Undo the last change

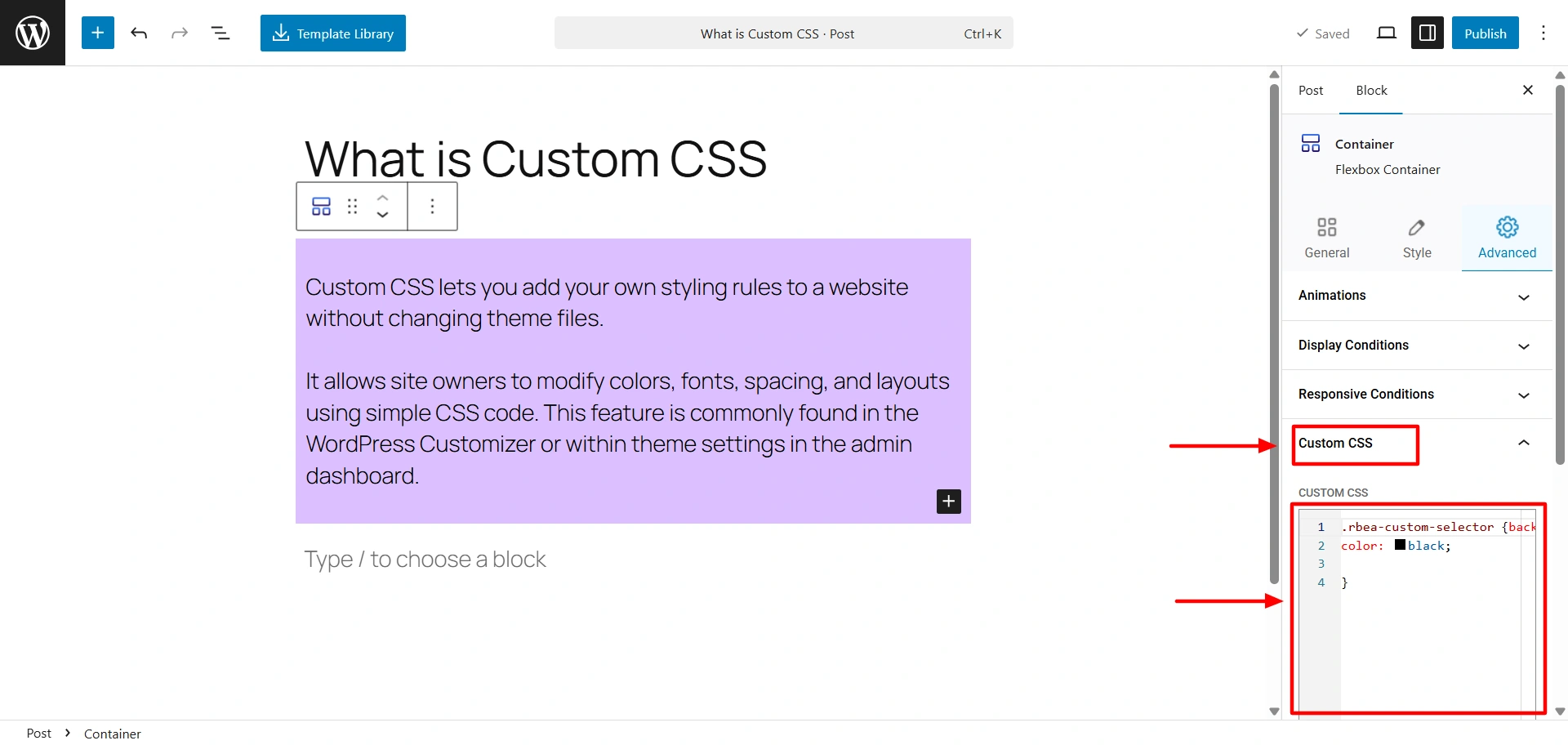click(x=139, y=33)
